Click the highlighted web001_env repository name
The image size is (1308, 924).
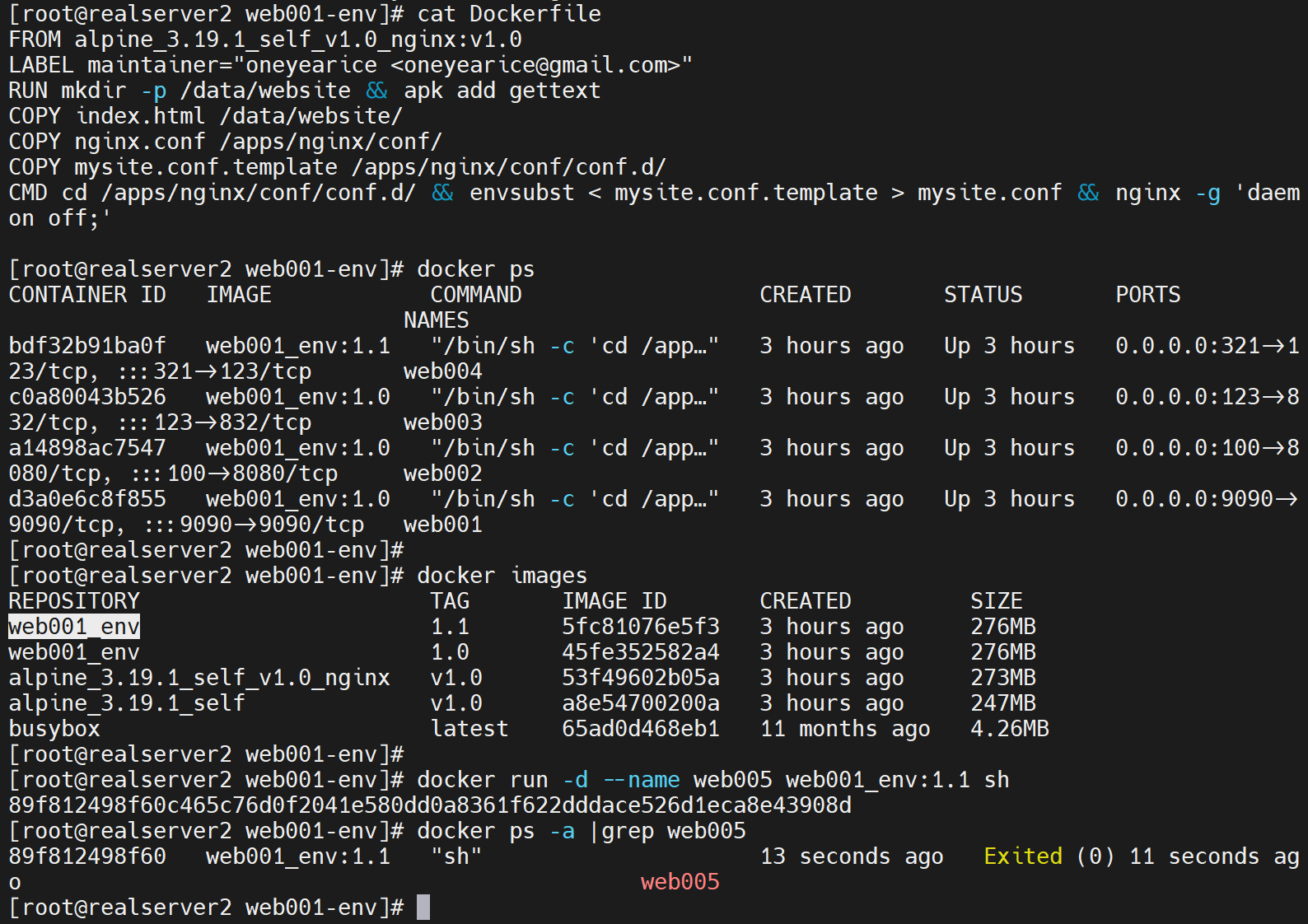[74, 627]
